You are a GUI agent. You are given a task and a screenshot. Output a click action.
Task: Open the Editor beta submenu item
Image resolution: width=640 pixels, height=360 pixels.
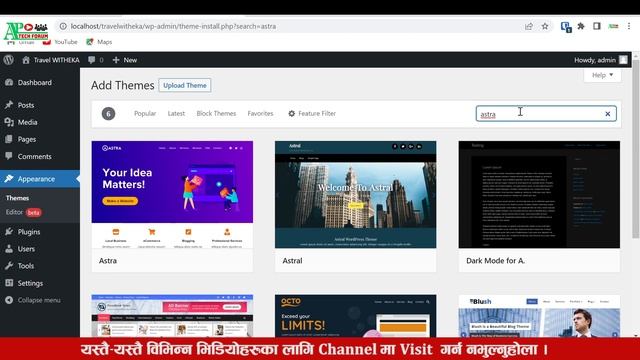[23, 212]
